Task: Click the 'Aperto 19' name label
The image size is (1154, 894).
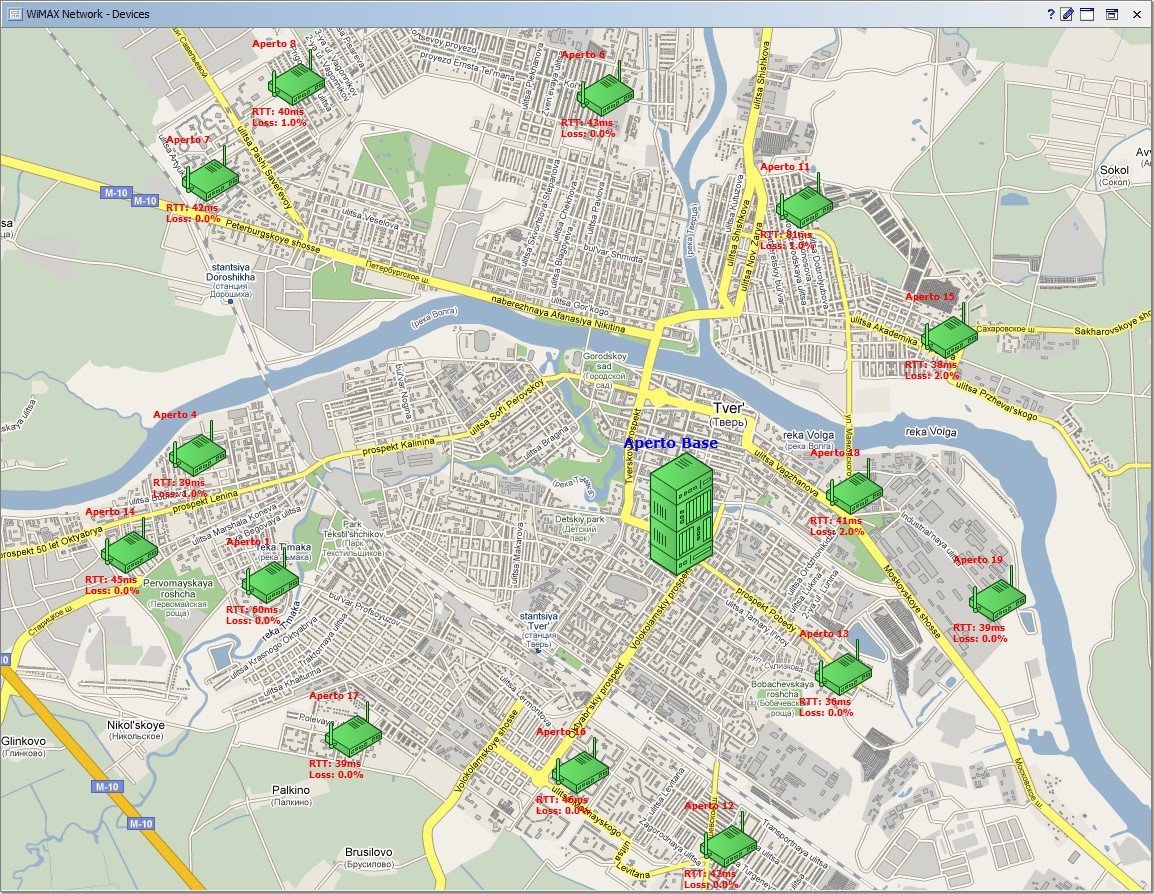Action: [x=978, y=560]
